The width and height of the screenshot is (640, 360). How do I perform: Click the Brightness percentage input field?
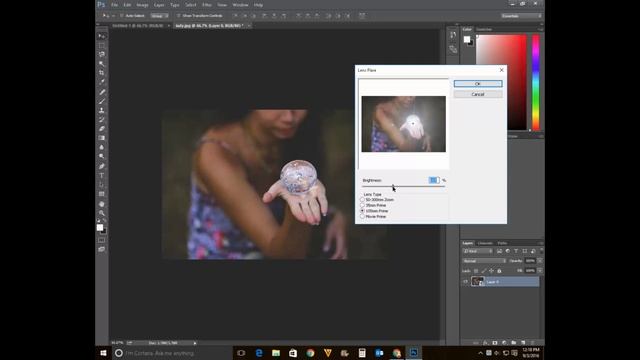coord(434,180)
